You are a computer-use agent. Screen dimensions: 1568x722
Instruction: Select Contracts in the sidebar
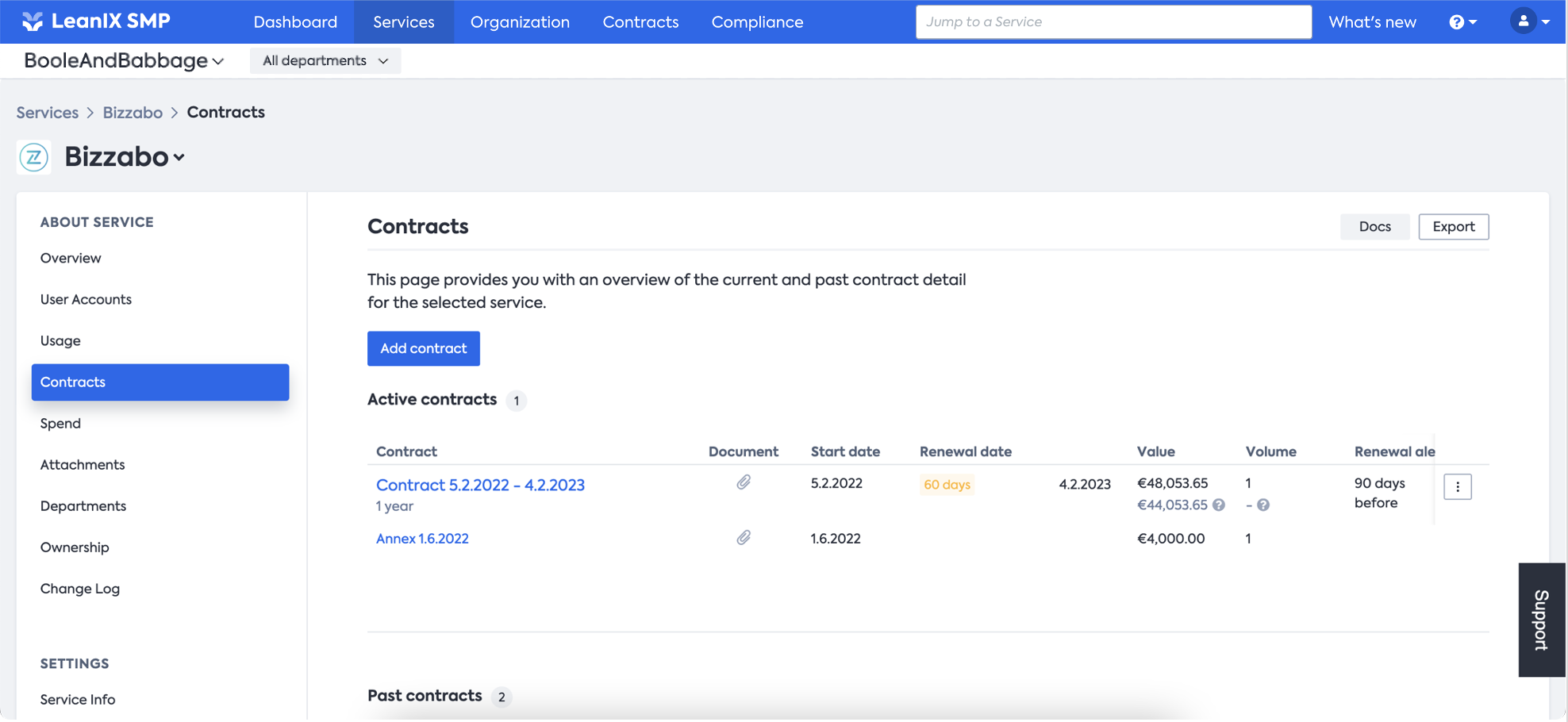pos(160,382)
